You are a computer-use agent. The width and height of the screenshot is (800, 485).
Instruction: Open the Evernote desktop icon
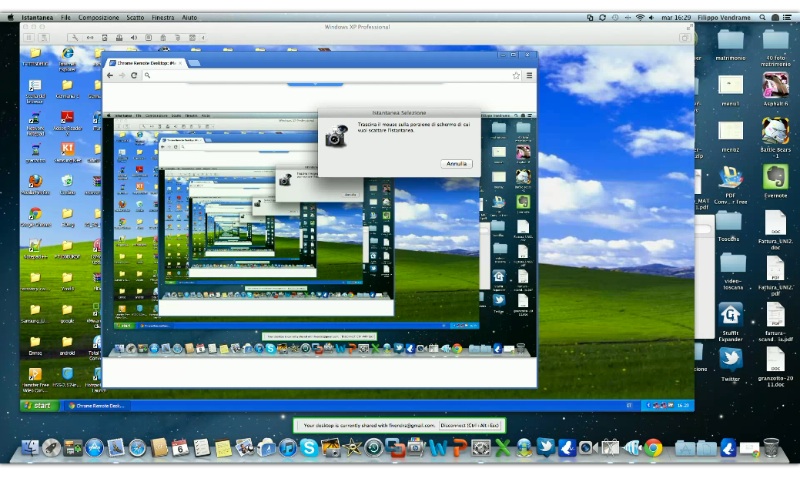[775, 177]
